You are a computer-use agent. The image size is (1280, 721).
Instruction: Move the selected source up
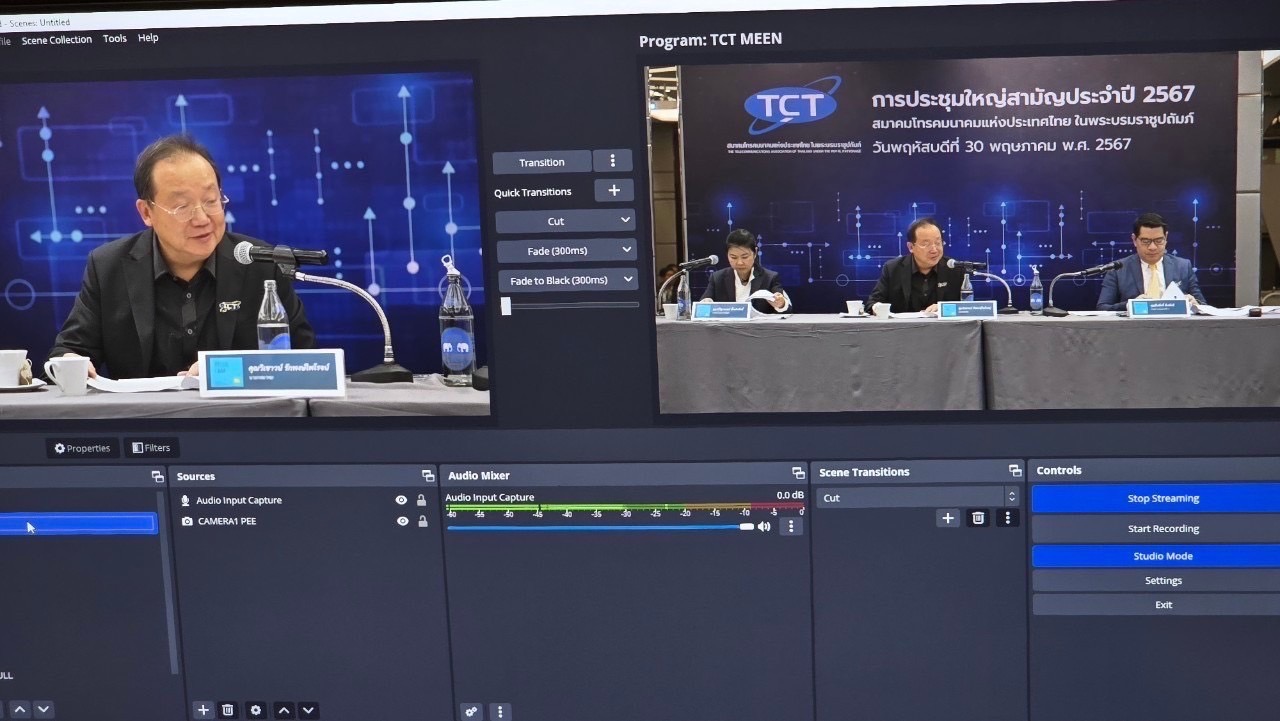[x=284, y=710]
